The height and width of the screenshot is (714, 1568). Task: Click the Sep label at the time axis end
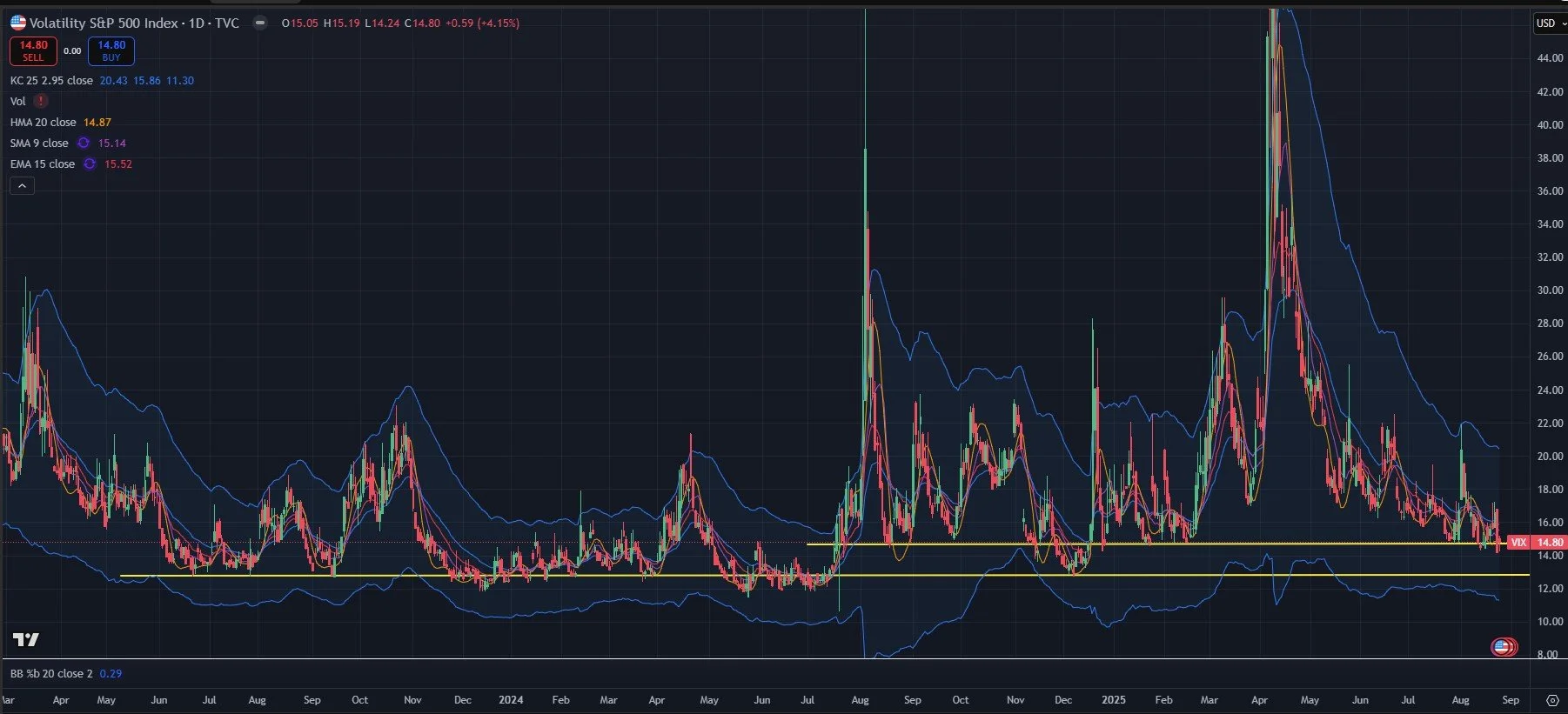click(1511, 700)
